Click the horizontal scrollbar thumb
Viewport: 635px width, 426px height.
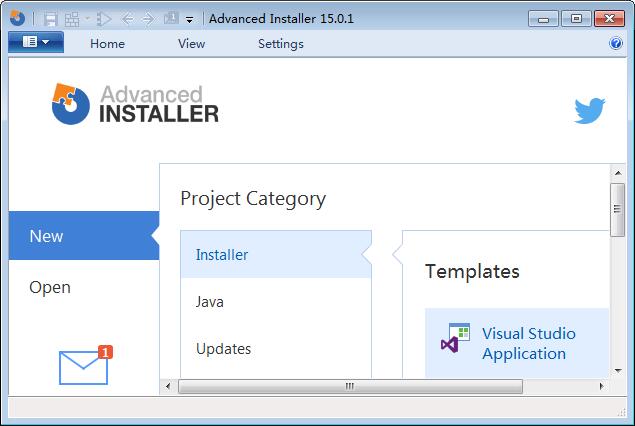point(350,386)
